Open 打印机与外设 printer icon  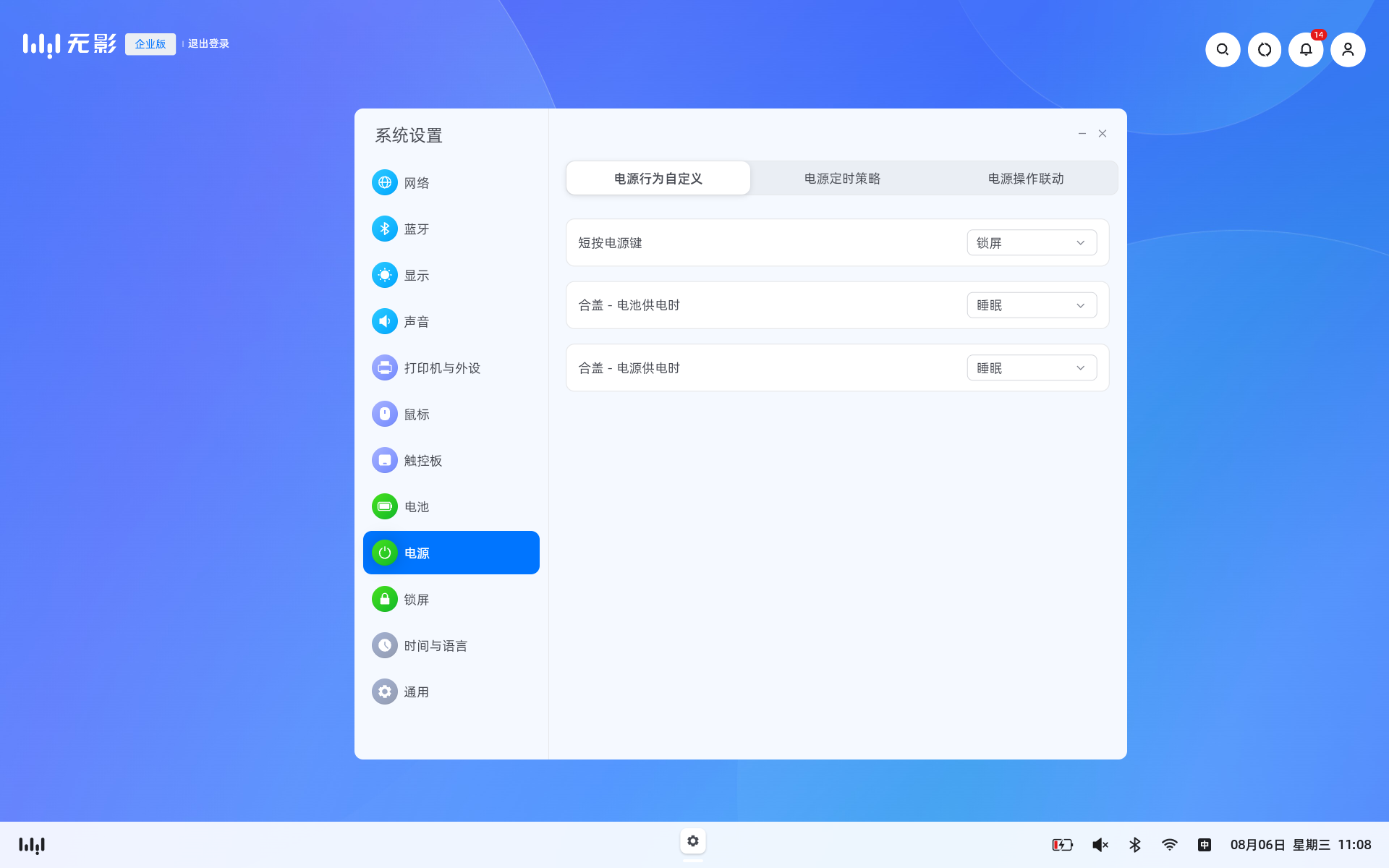point(385,367)
